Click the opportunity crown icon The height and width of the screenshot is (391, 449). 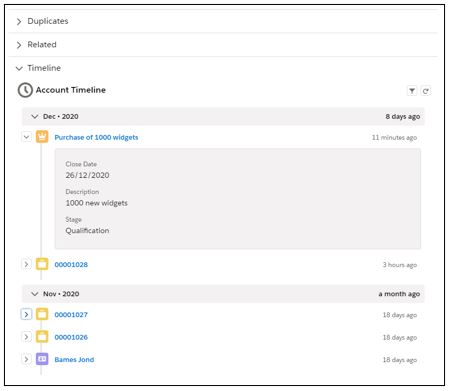(42, 137)
